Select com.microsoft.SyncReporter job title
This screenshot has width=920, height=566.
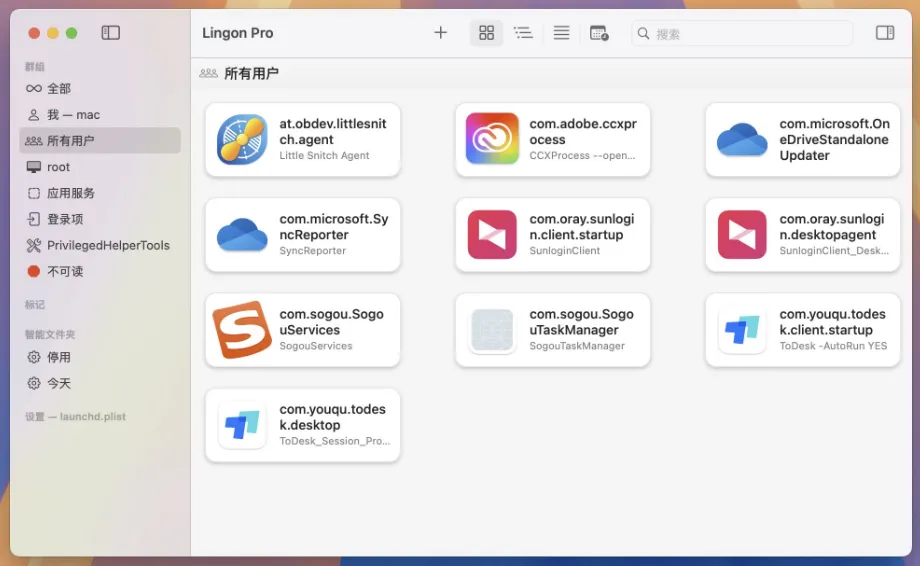(334, 227)
